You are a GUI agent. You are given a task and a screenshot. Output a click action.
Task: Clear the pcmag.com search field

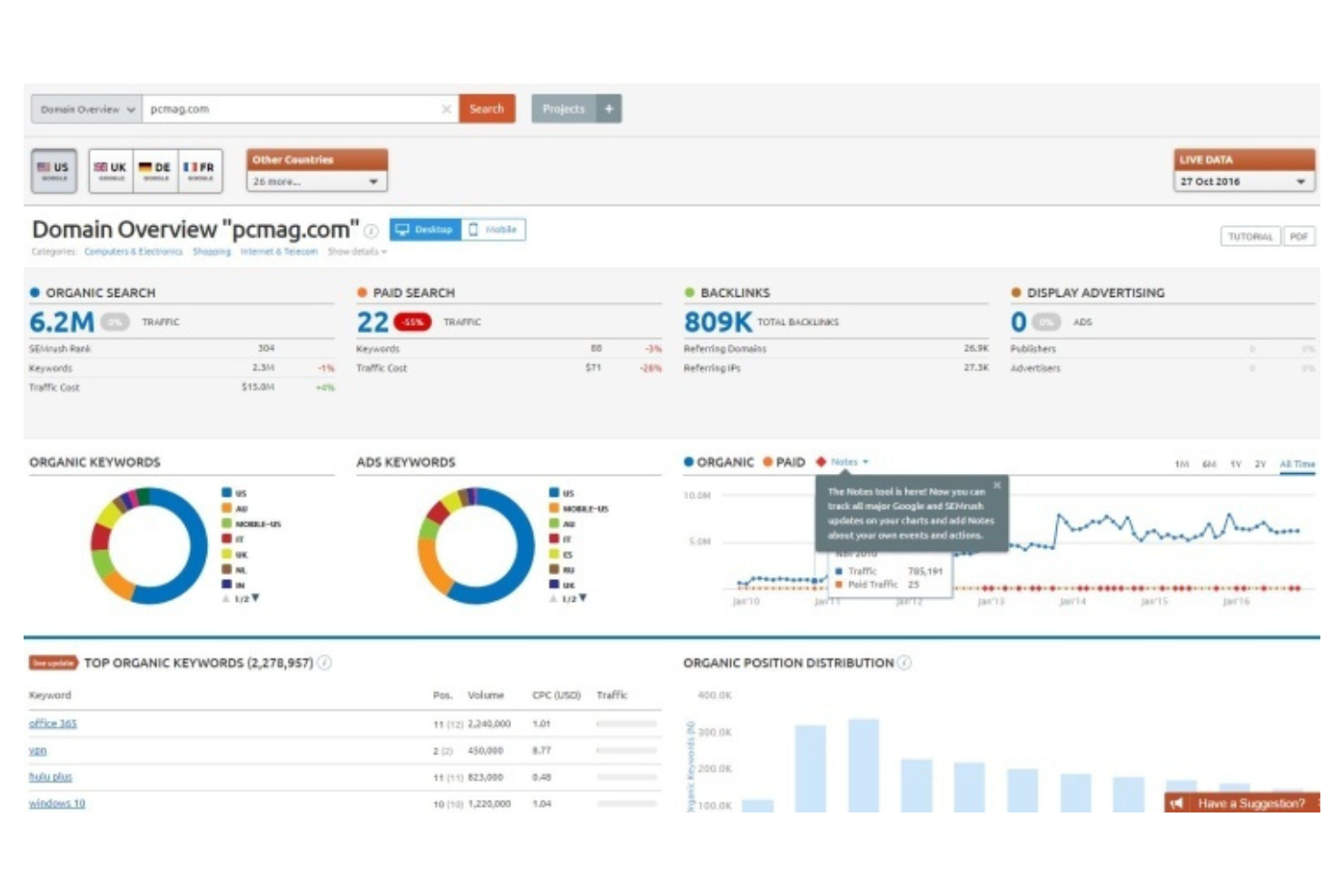click(x=446, y=109)
